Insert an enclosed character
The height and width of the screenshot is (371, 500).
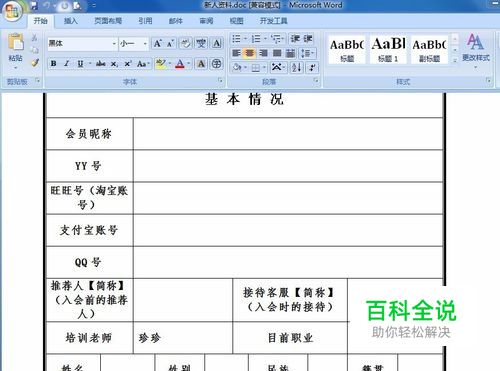[x=216, y=64]
